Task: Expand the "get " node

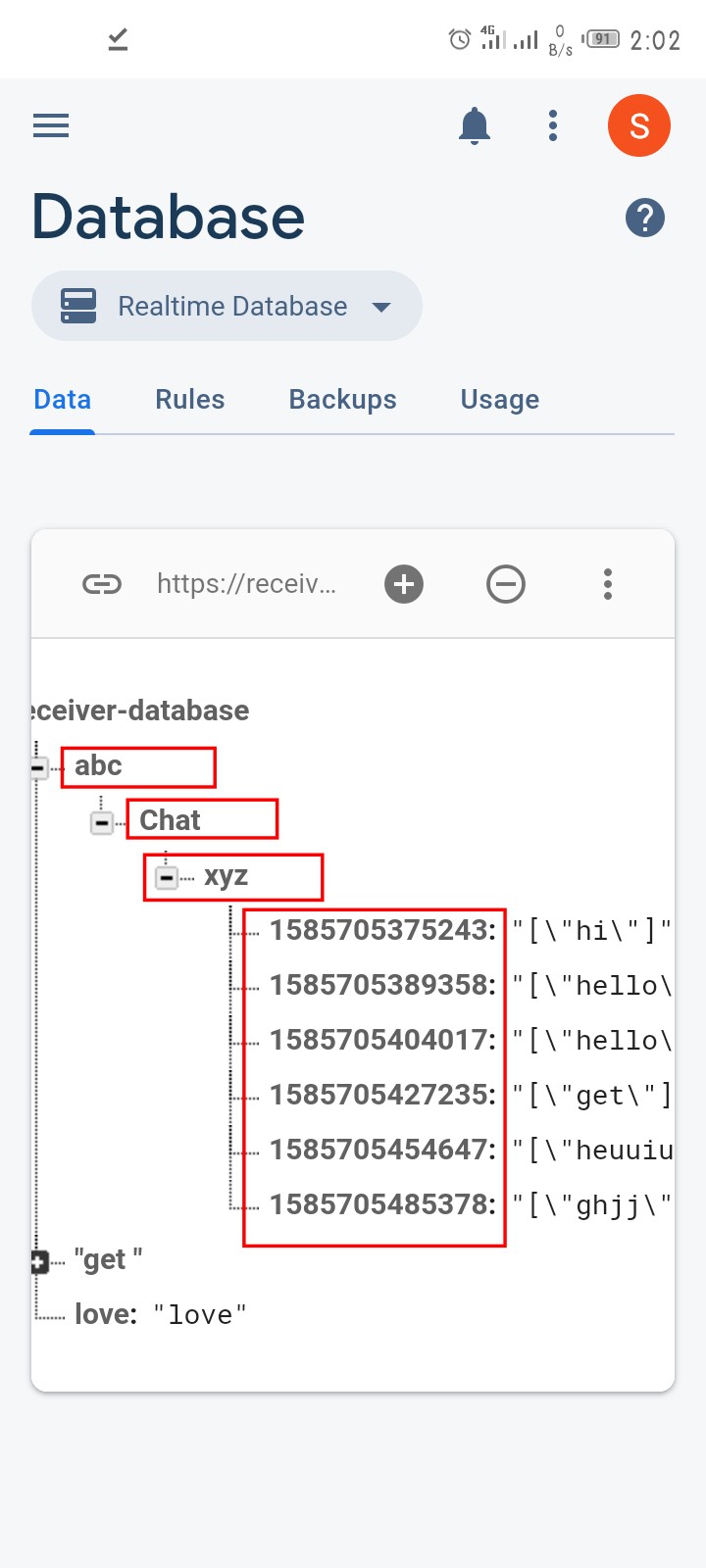Action: [x=38, y=1262]
